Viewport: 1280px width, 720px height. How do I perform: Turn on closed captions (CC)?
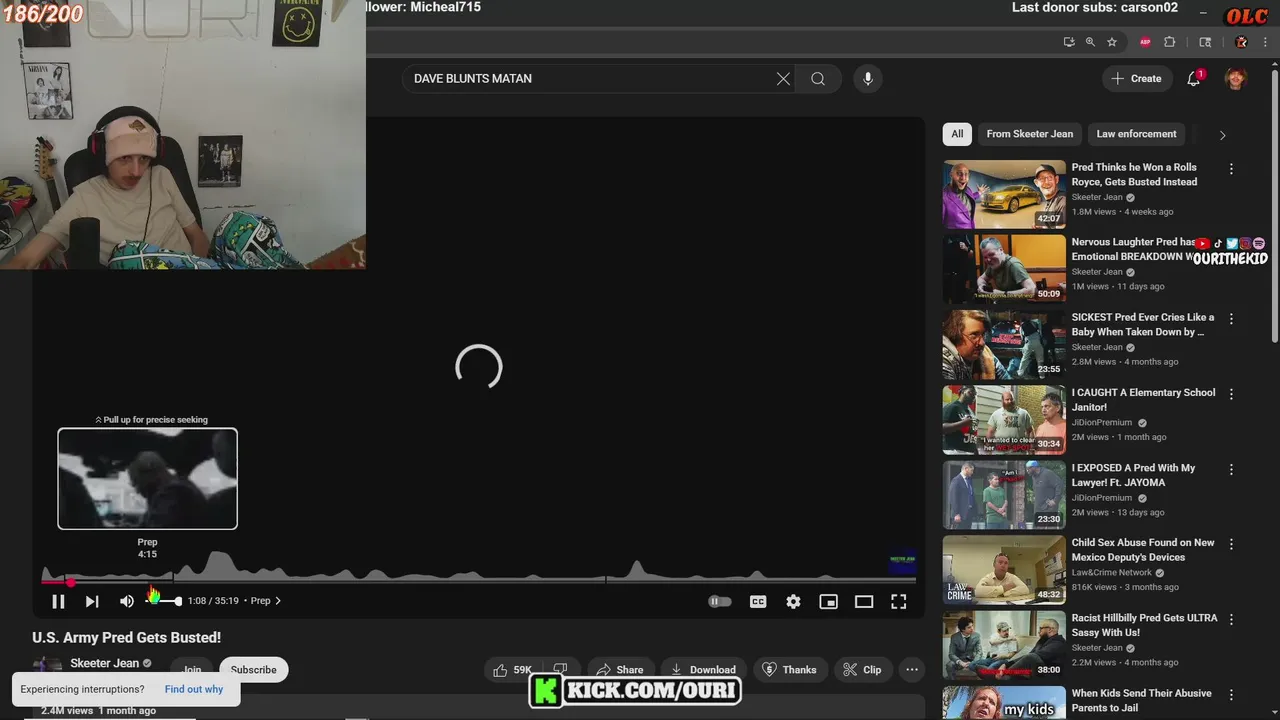[758, 601]
